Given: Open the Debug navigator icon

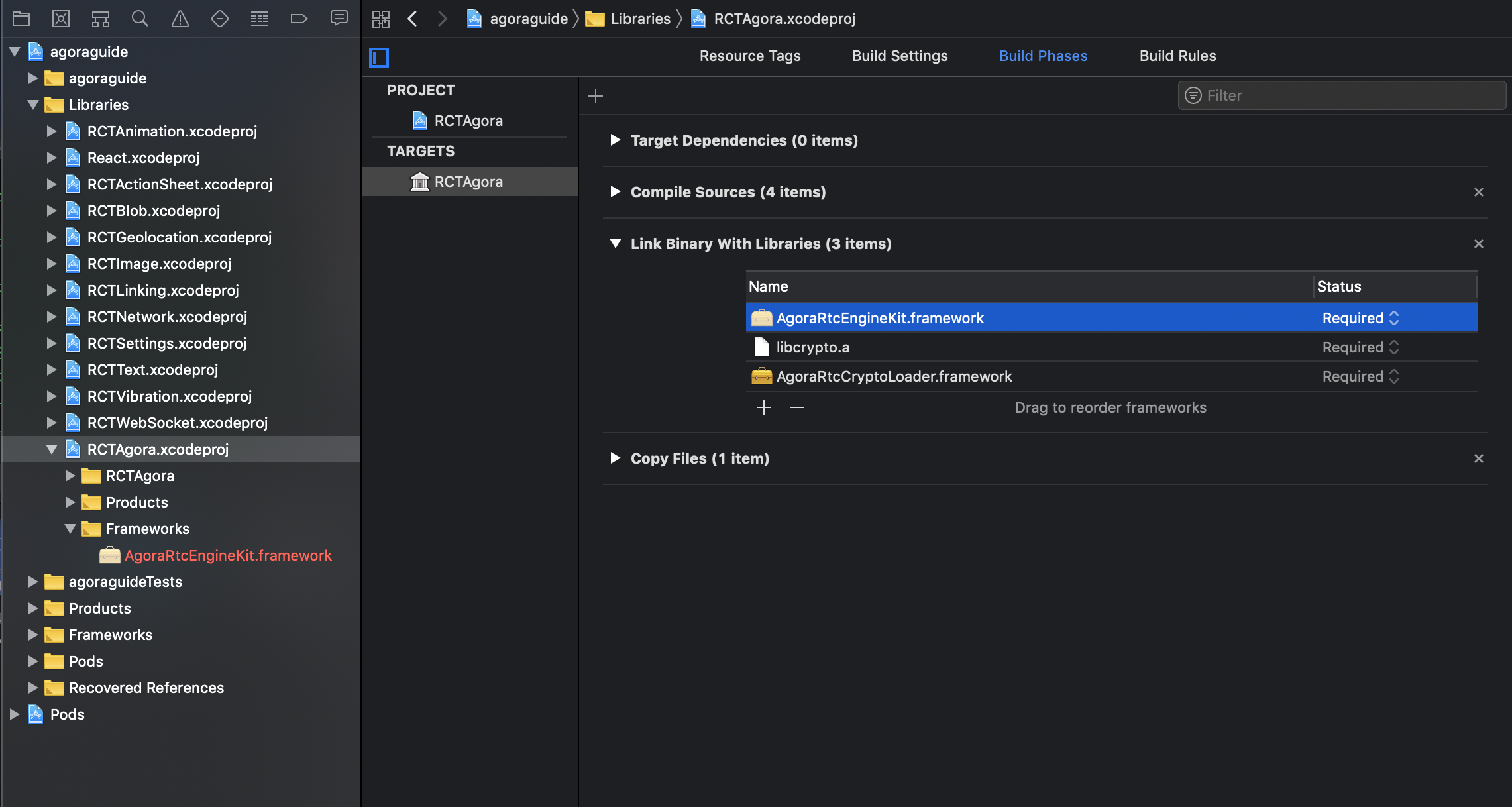Looking at the screenshot, I should click(260, 19).
